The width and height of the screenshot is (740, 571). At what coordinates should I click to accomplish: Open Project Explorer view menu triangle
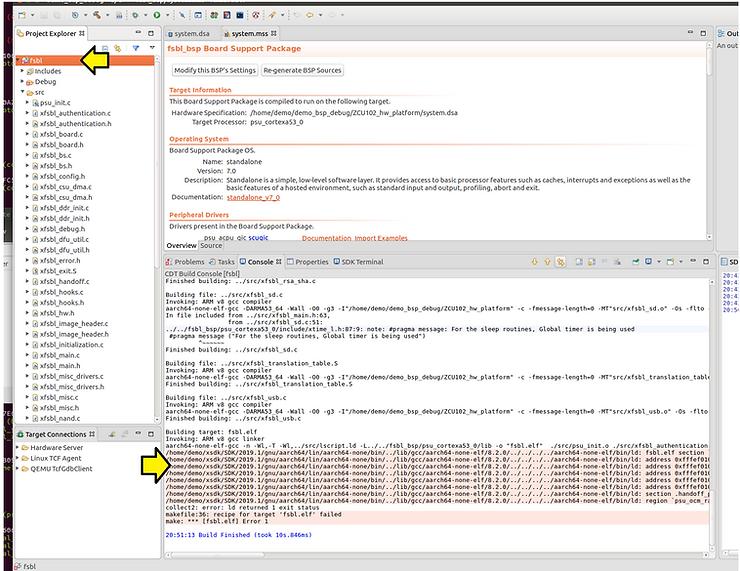click(152, 48)
